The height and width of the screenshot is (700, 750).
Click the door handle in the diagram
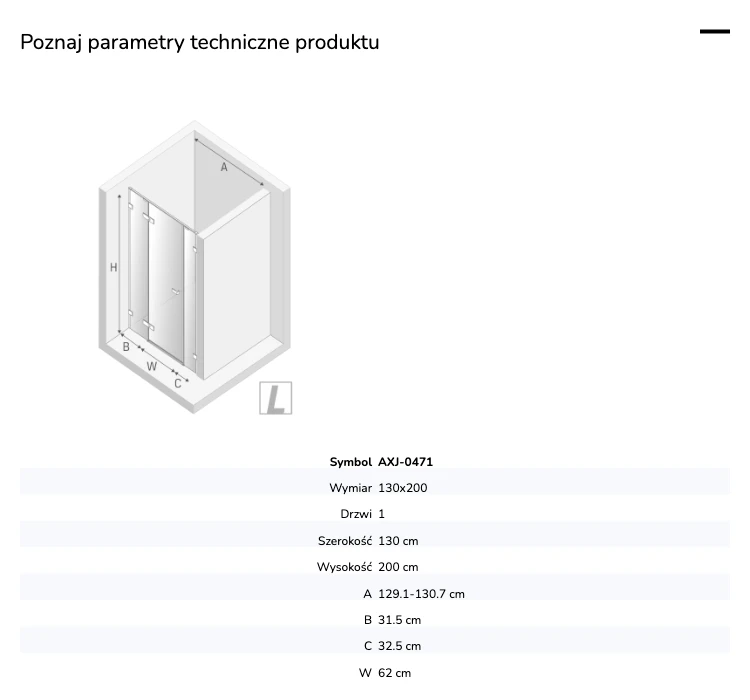176,291
